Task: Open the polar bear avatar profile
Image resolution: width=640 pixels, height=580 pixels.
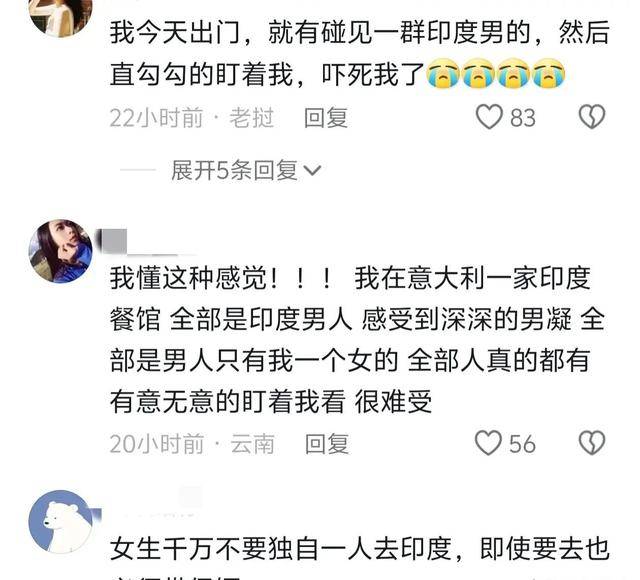Action: tap(60, 522)
